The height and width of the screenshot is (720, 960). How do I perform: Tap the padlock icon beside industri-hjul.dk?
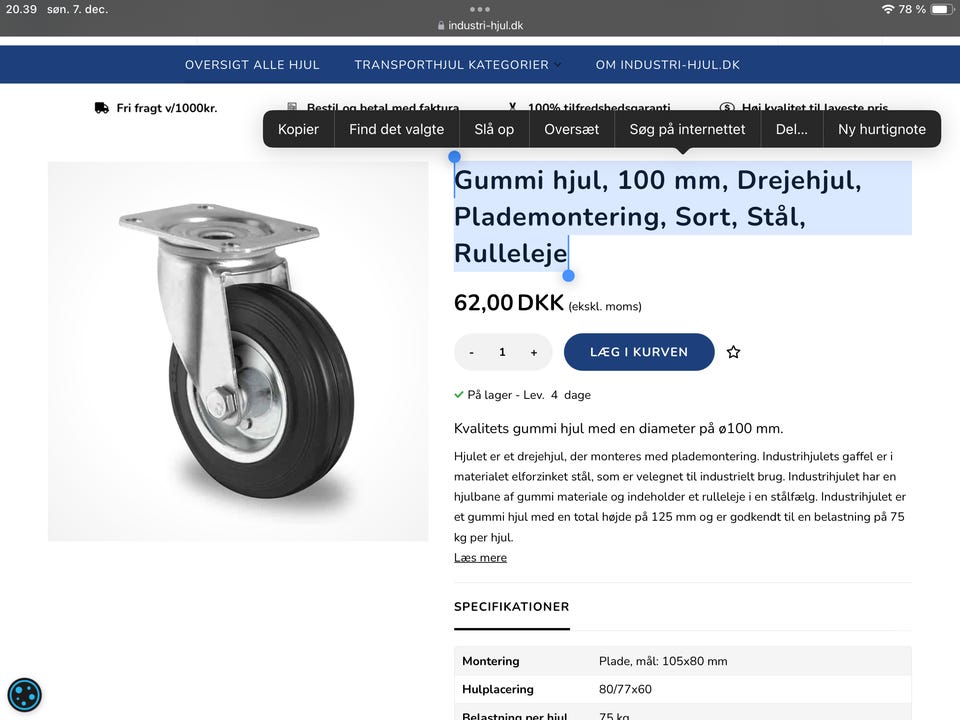(x=441, y=26)
